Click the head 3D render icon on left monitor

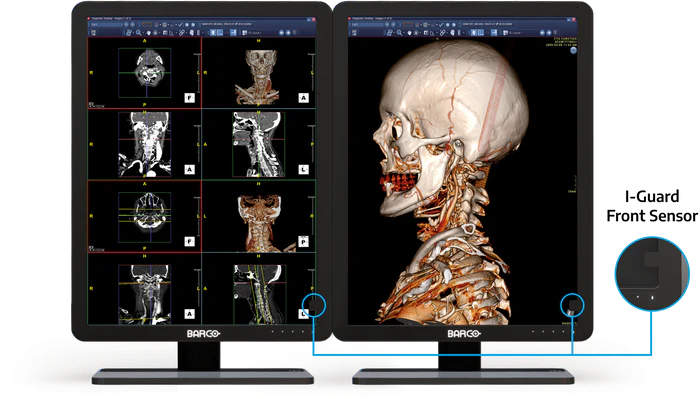192,33
